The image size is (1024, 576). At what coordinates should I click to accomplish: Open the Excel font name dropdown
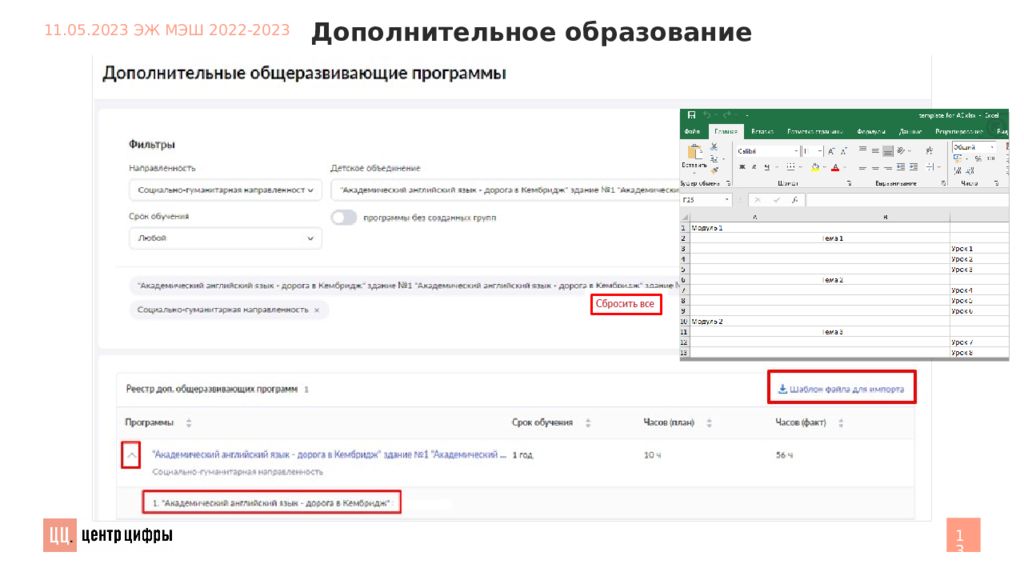coord(797,151)
